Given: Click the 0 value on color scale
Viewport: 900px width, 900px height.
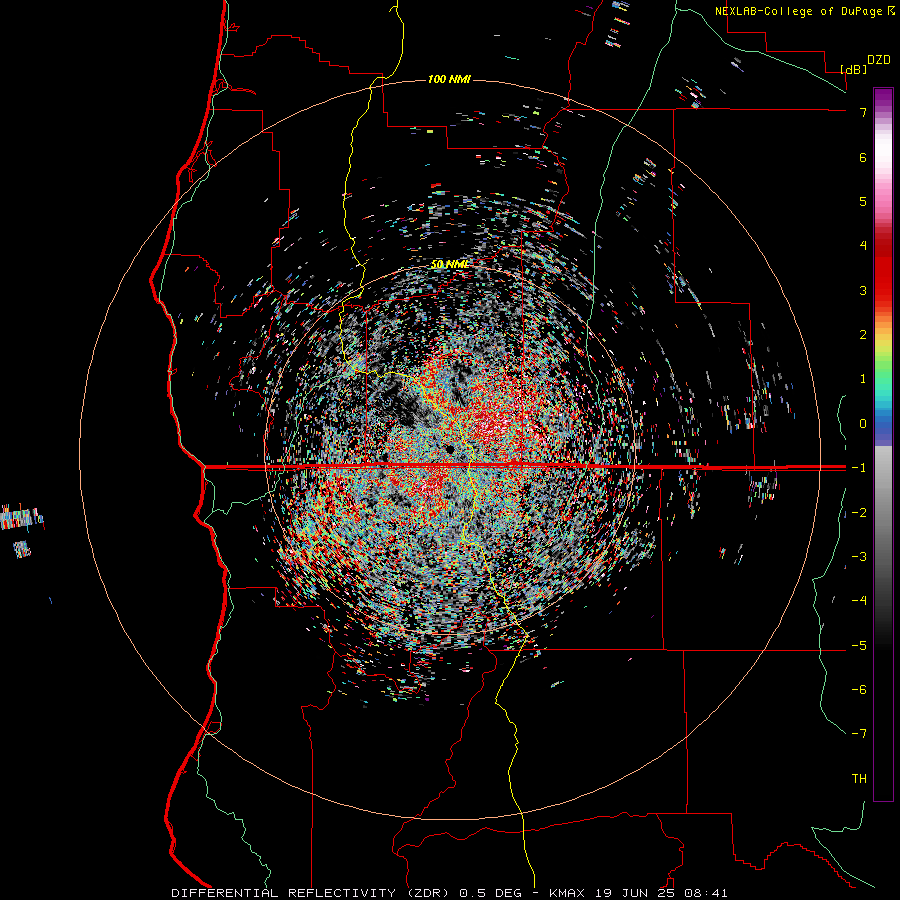Looking at the screenshot, I should 863,424.
